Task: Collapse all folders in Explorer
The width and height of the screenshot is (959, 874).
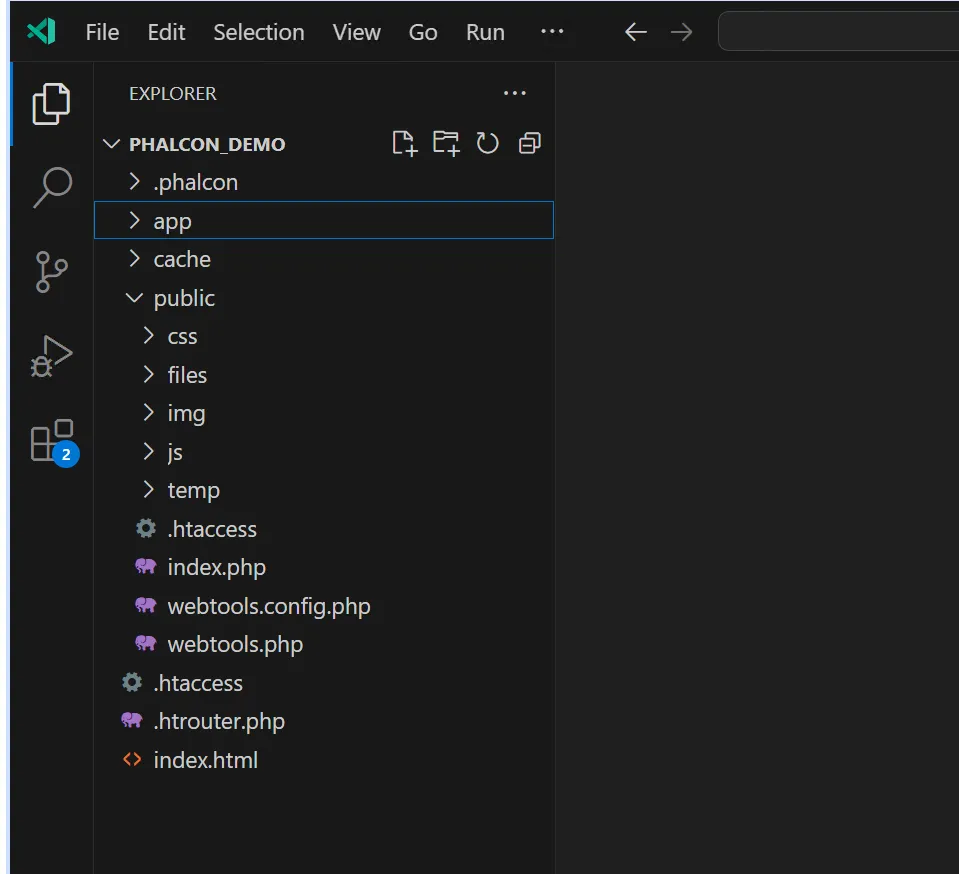Action: point(530,144)
